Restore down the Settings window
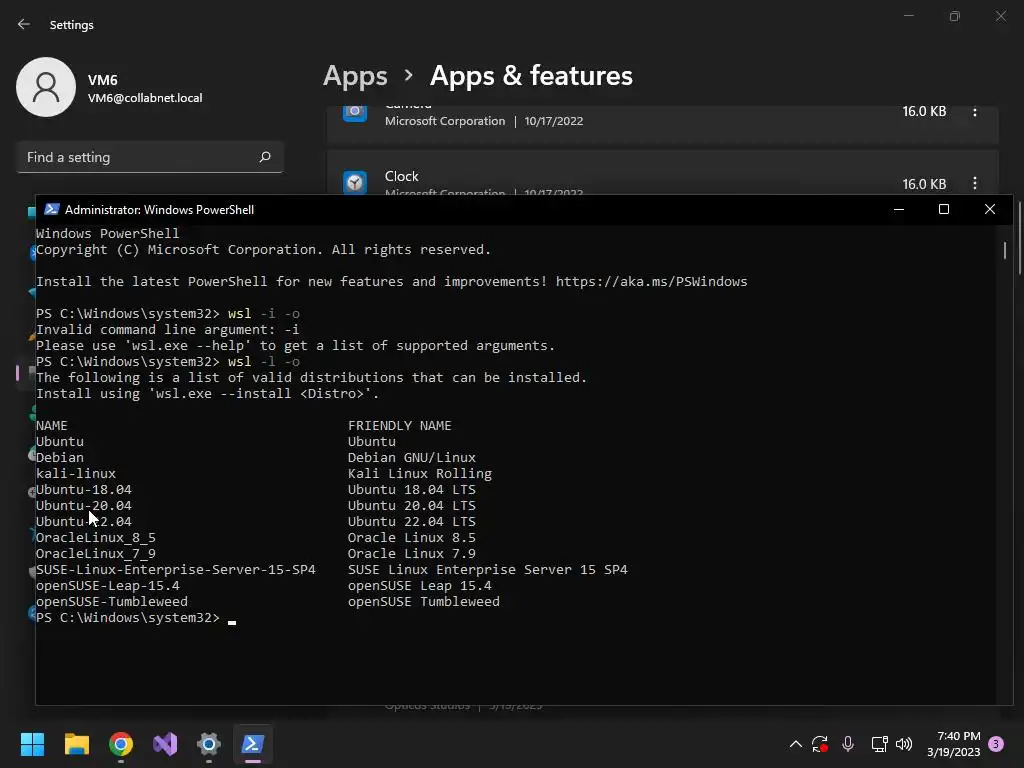The width and height of the screenshot is (1024, 768). tap(955, 16)
